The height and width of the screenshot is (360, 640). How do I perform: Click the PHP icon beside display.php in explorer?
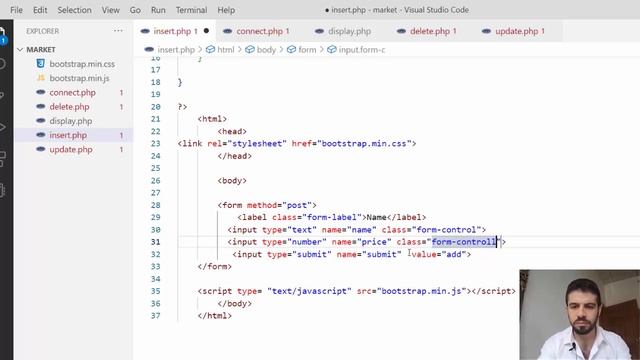tap(40, 120)
